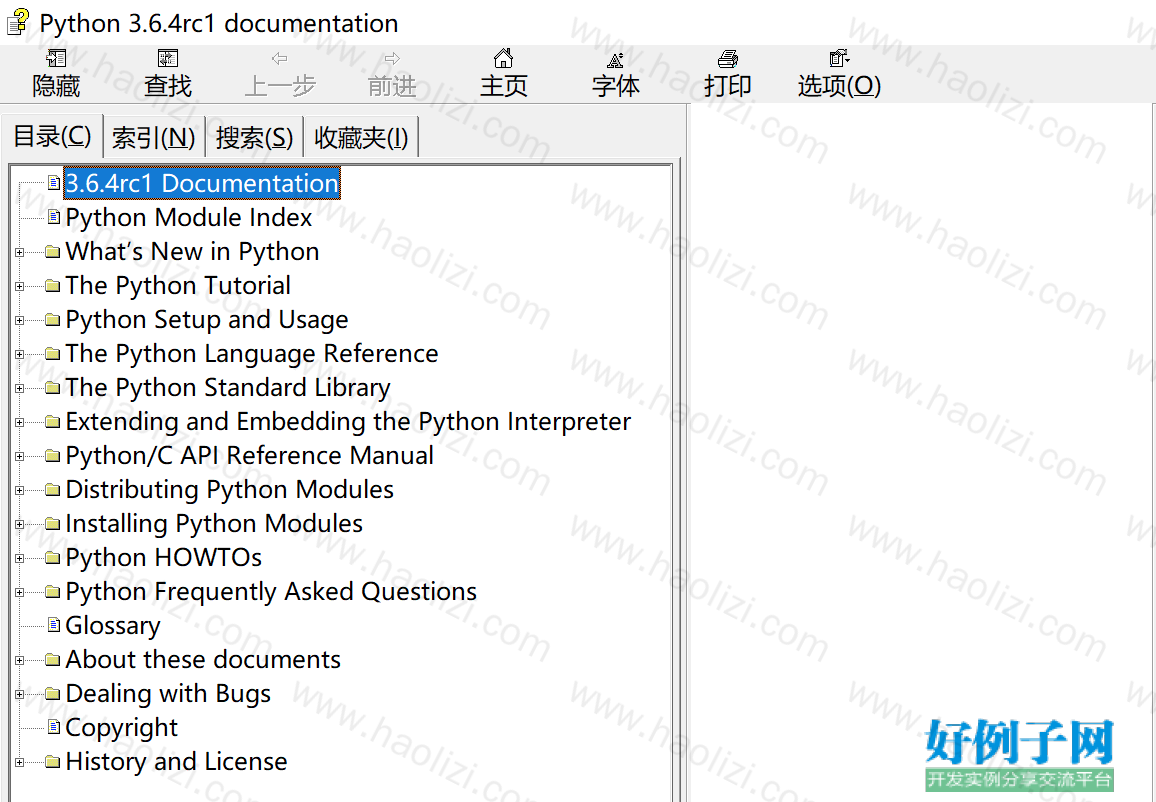Expand the Python Setup and Usage node
Image resolution: width=1156 pixels, height=802 pixels.
point(19,320)
